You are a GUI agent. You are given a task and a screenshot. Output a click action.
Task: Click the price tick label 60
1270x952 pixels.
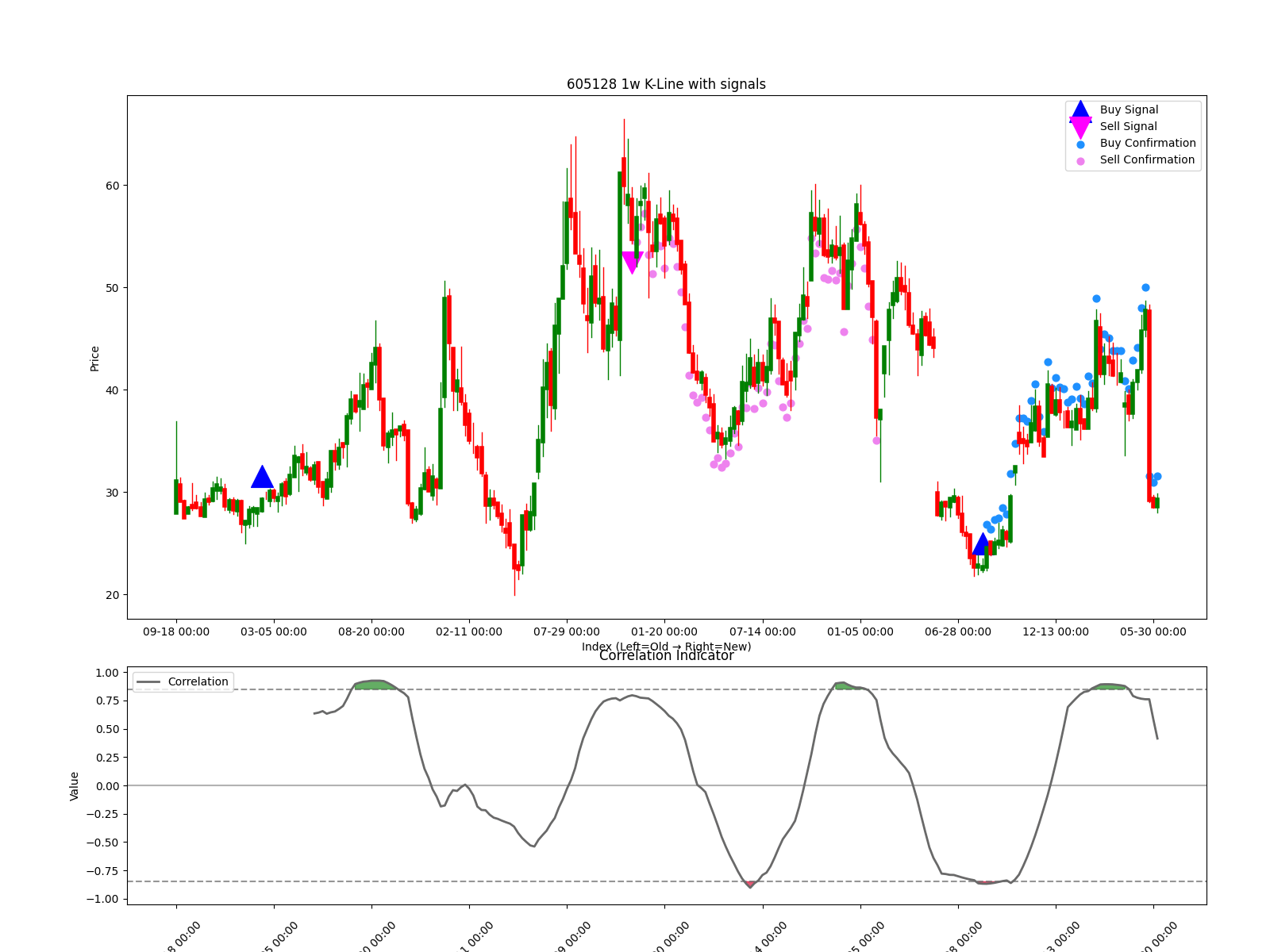[x=112, y=186]
